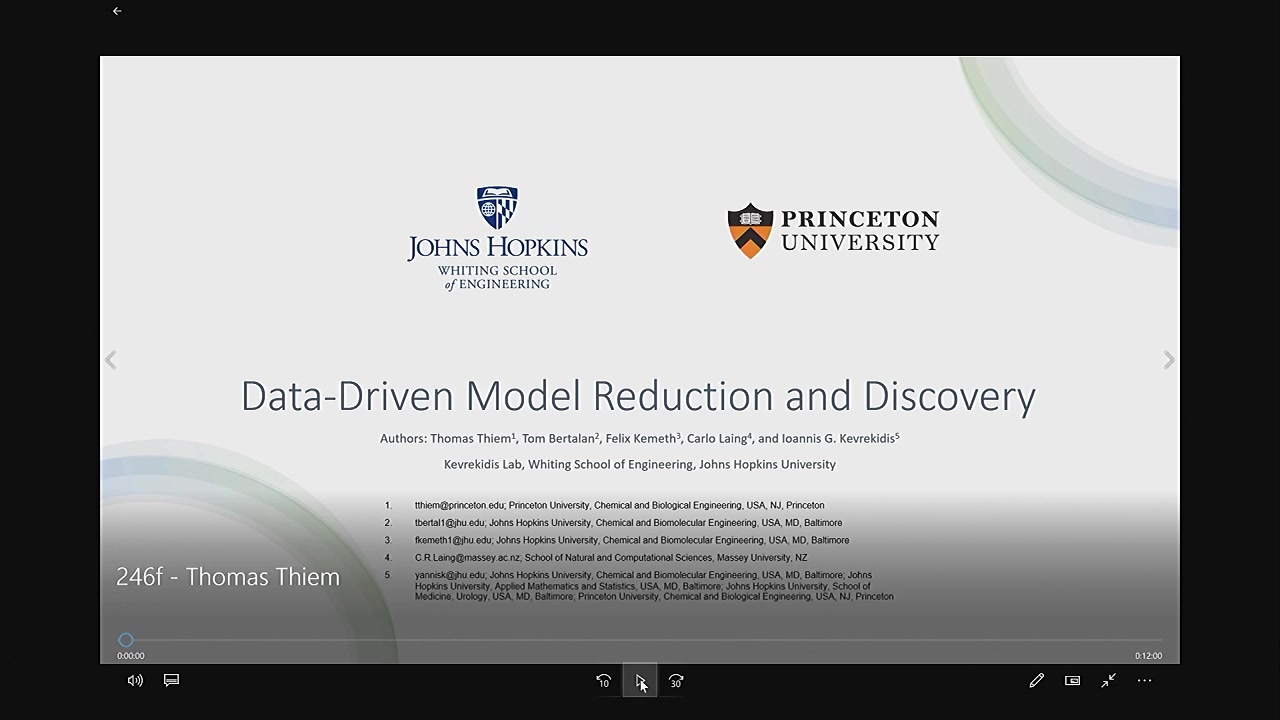Click the fkemeth1@jhu.edu affiliation line
The height and width of the screenshot is (720, 1280).
coord(631,540)
